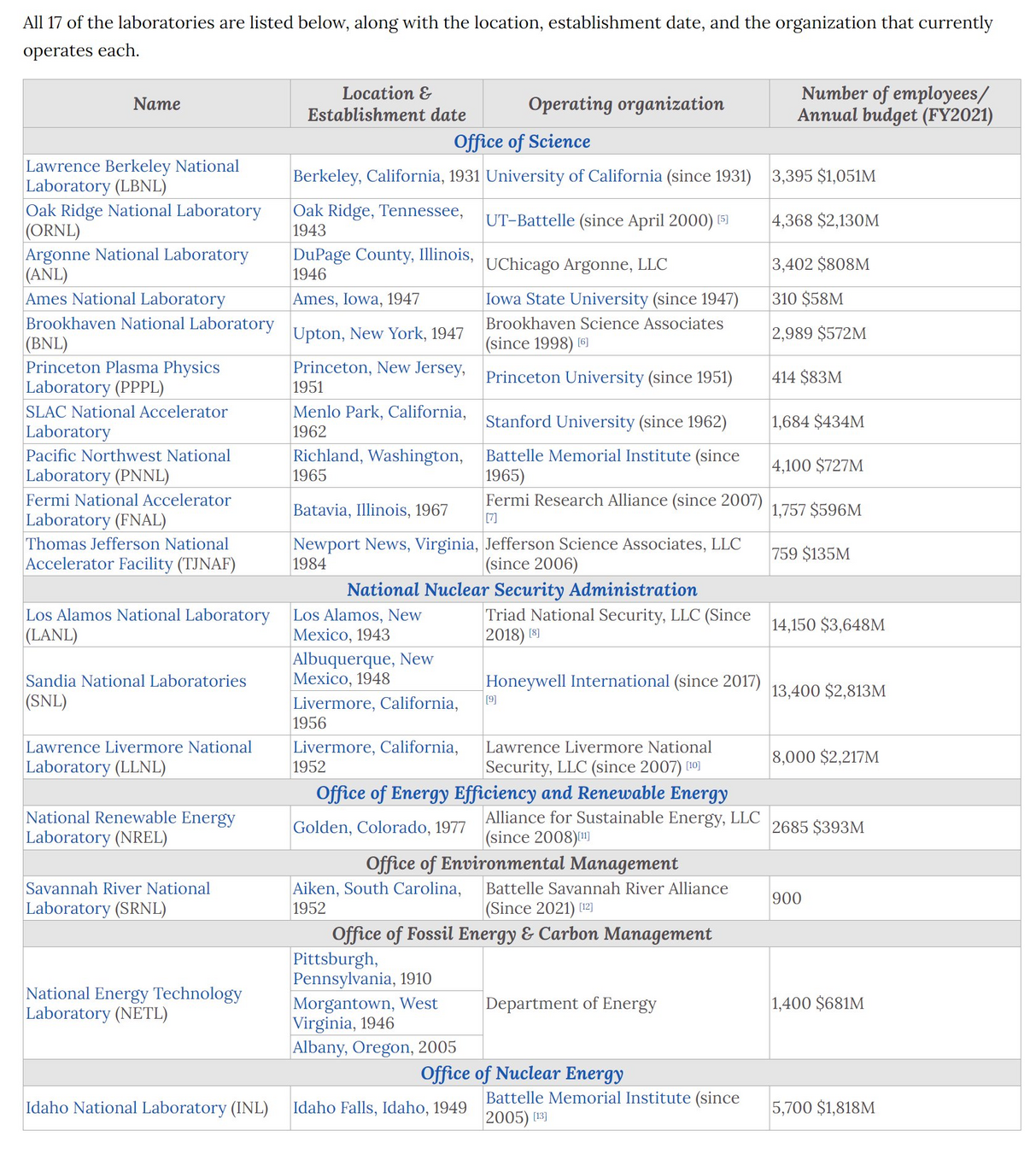Screen dimensions: 1036x1154
Task: Jump to footnote reference [10]
Action: [693, 765]
